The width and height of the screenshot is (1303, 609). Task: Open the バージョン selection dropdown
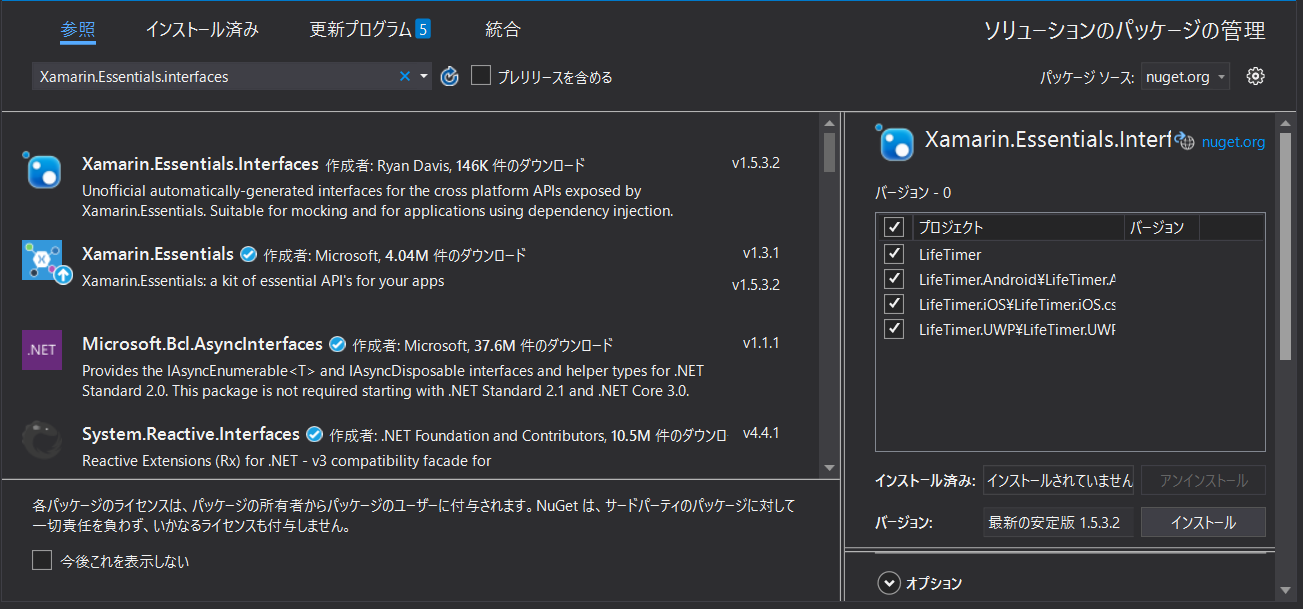click(1058, 521)
